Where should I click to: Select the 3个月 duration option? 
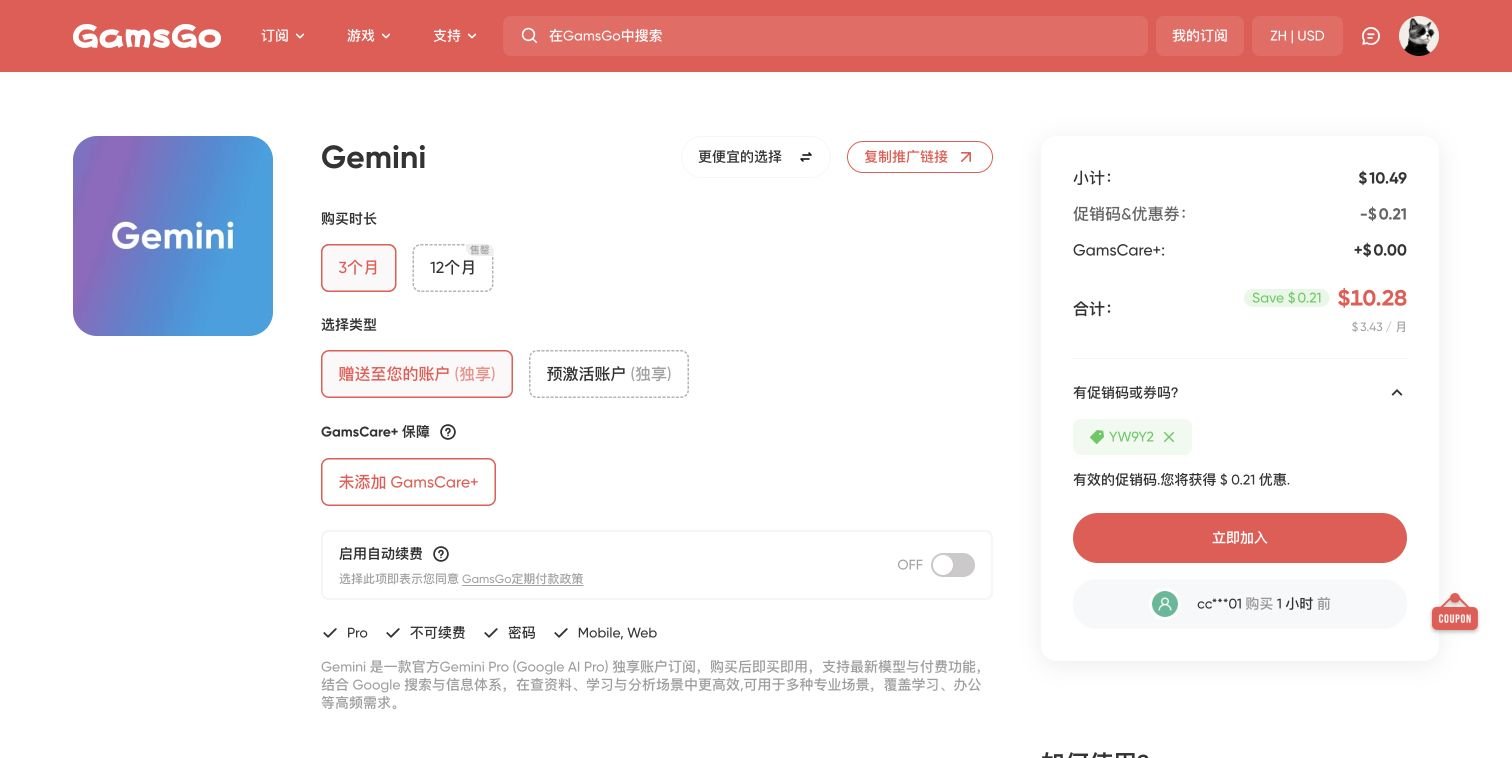click(359, 268)
